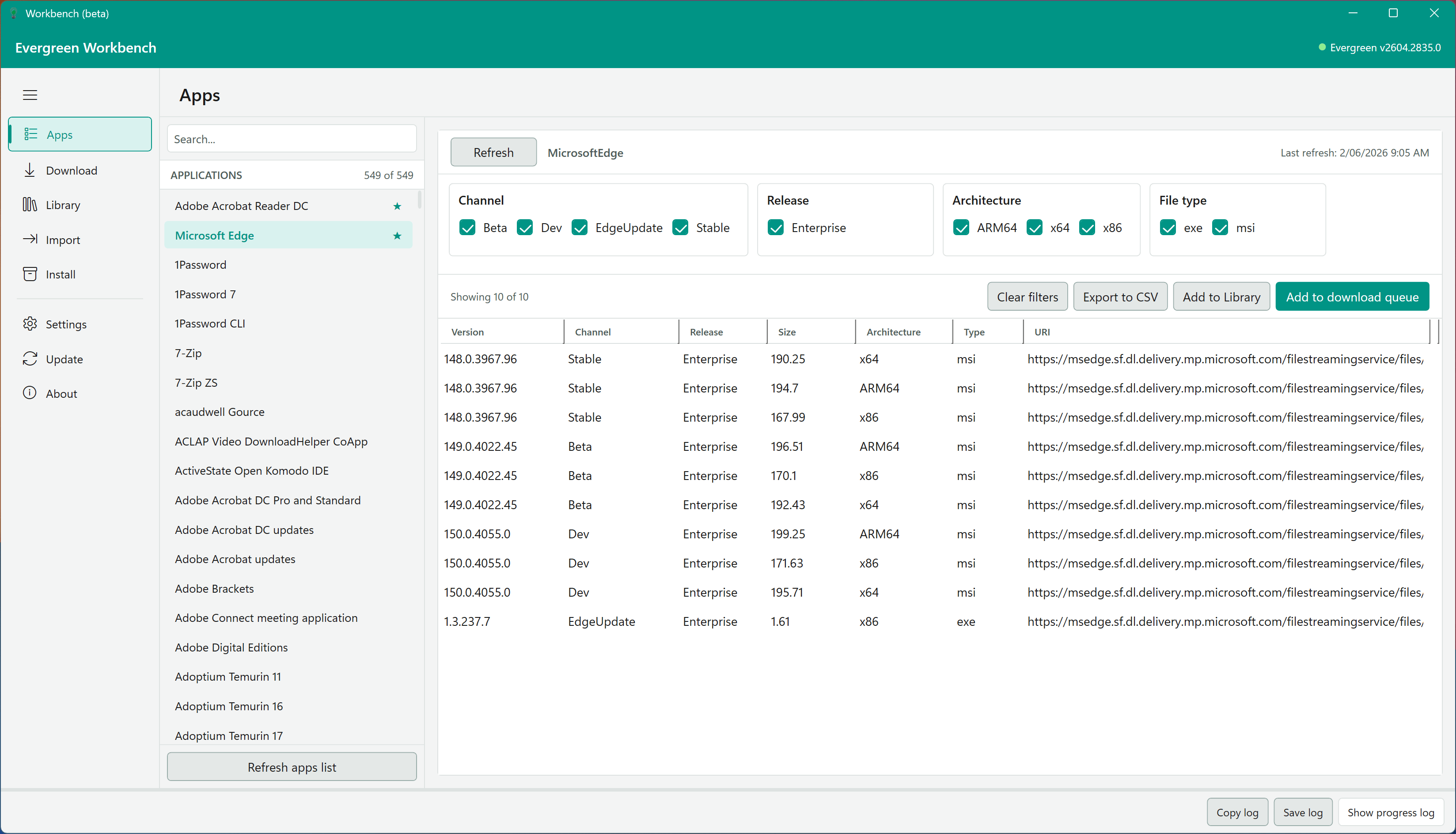Toggle the EdgeUpdate channel checkbox
The height and width of the screenshot is (834, 1456).
[x=580, y=228]
